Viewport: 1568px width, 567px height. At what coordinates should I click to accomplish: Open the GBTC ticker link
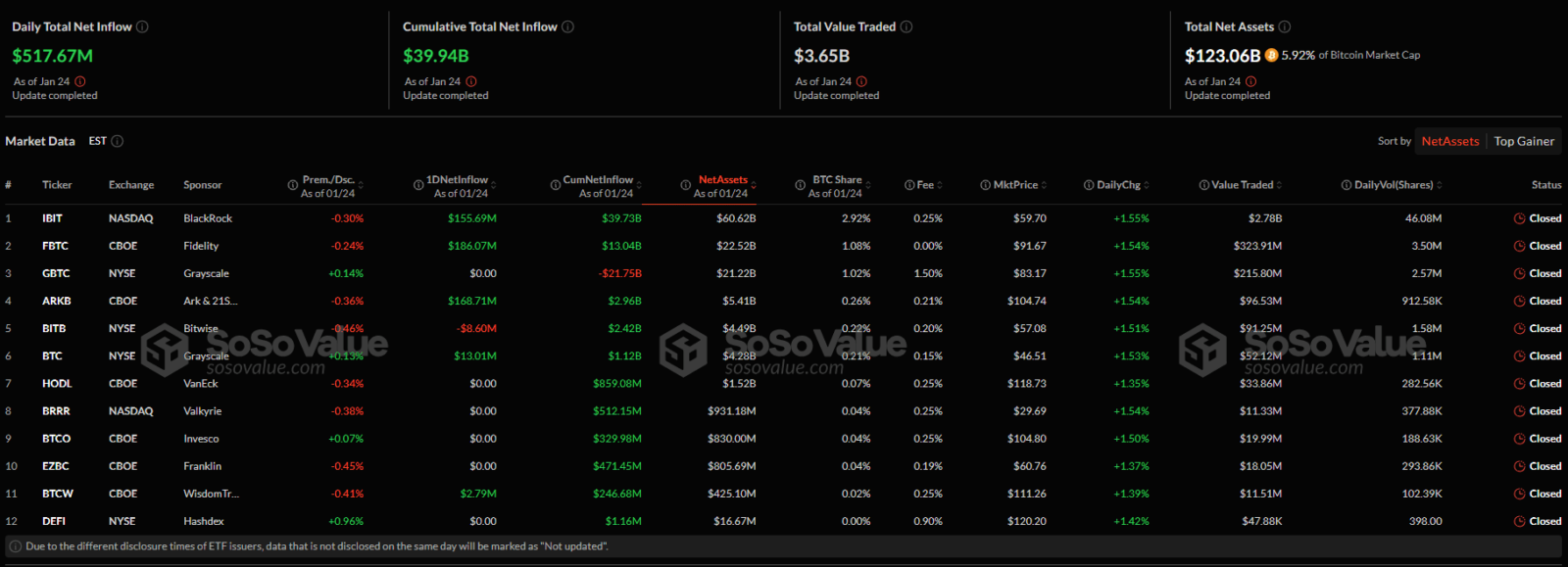click(x=56, y=273)
